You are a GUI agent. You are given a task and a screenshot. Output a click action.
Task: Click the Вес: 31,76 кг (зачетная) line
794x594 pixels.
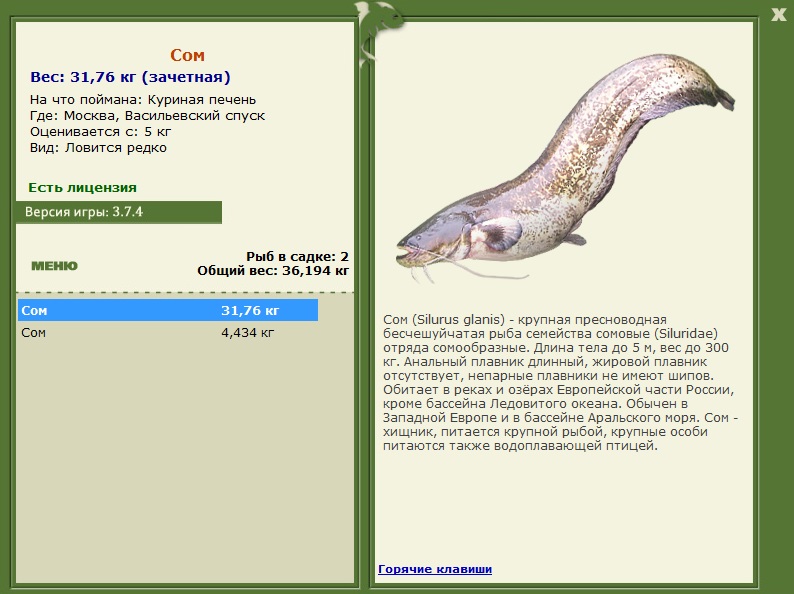[130, 77]
